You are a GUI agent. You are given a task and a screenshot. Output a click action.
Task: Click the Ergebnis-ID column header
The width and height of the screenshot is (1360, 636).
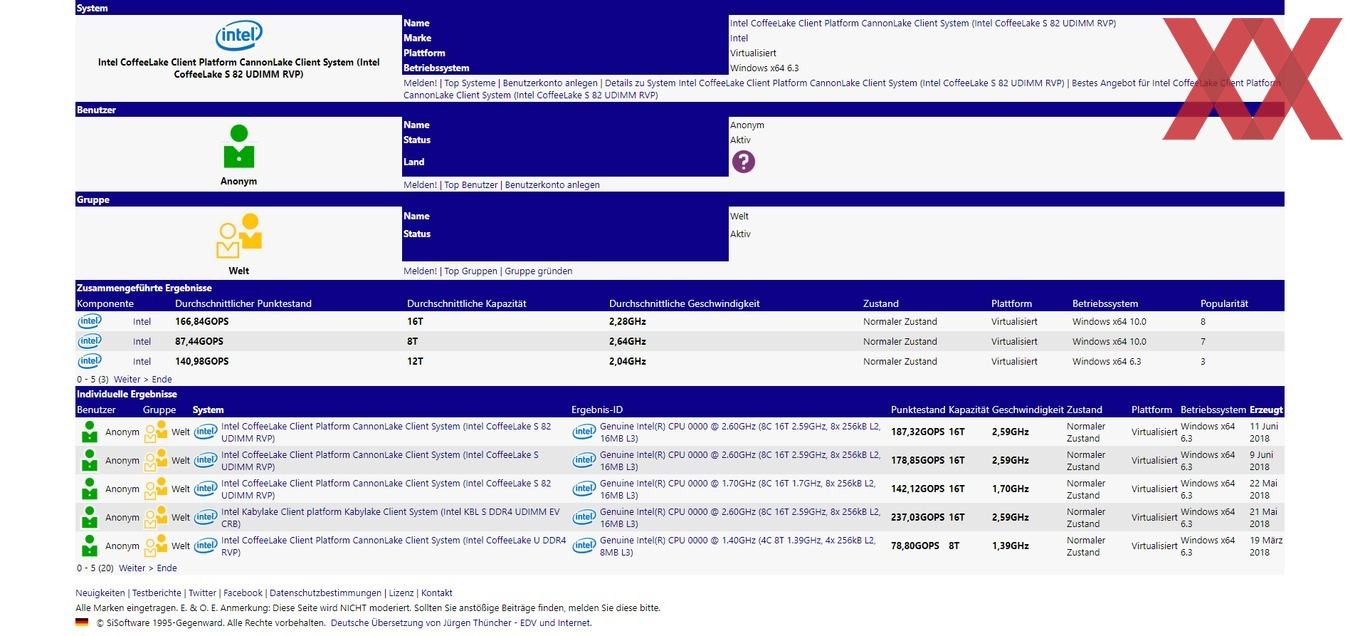coord(597,409)
